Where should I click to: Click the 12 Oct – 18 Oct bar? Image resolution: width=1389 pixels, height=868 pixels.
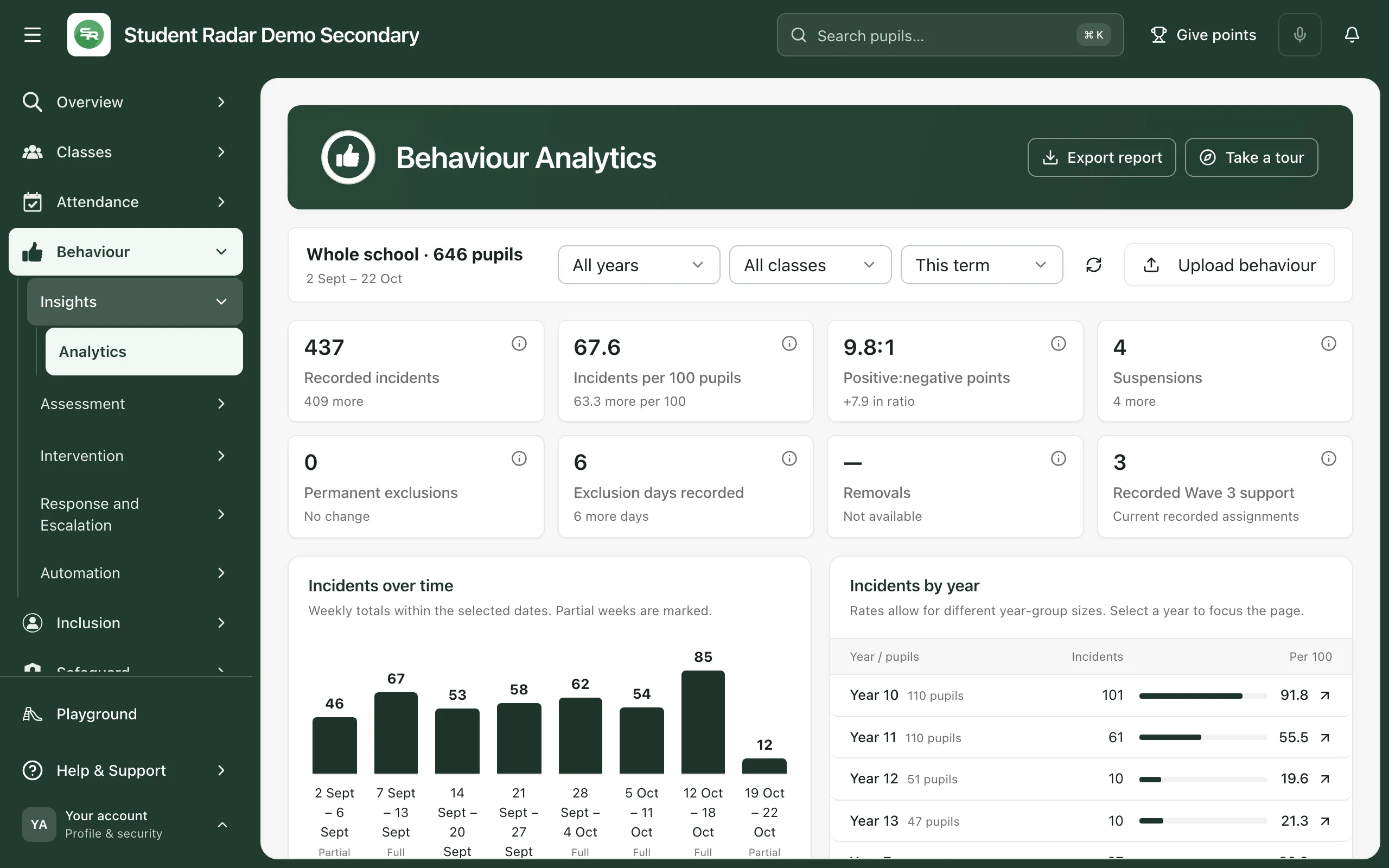(x=703, y=722)
